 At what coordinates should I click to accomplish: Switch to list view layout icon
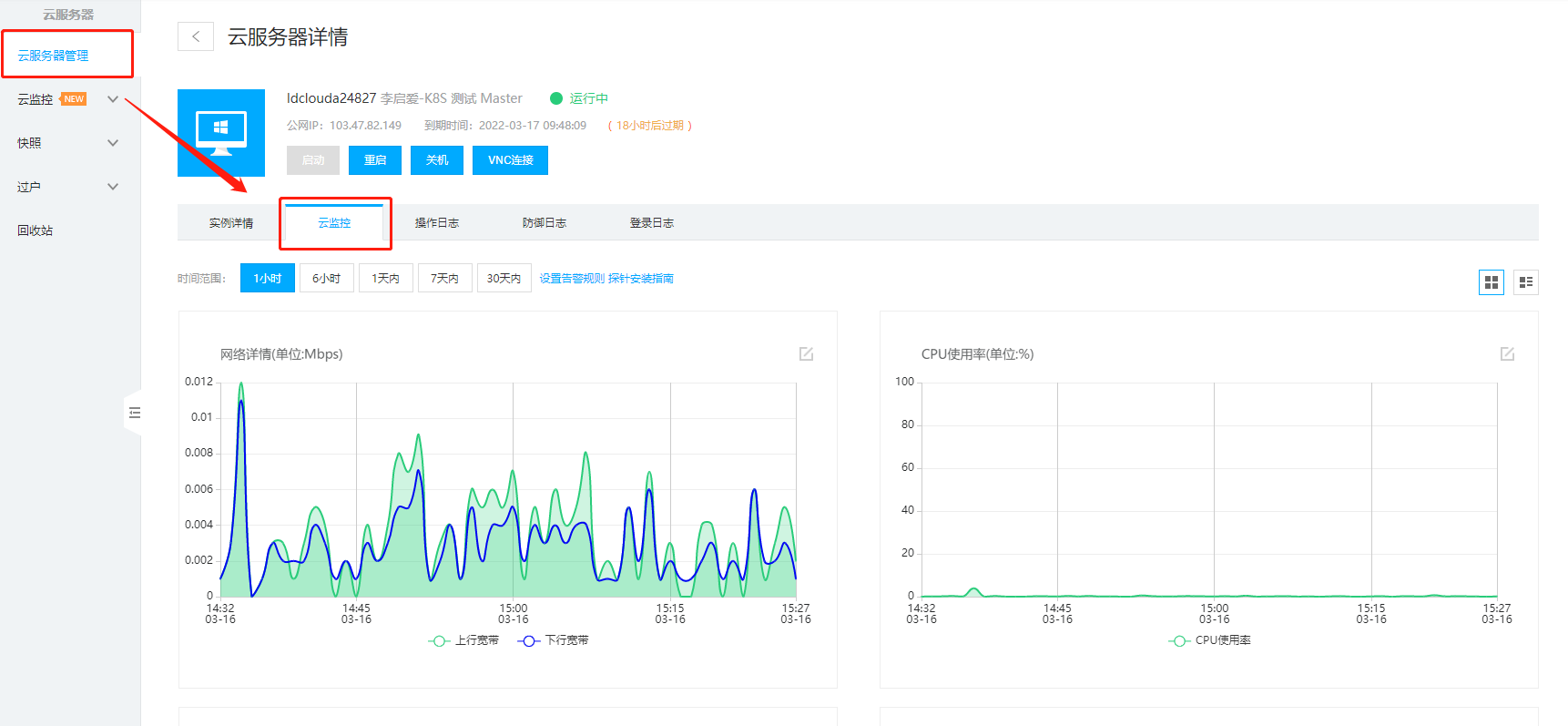pos(1525,282)
